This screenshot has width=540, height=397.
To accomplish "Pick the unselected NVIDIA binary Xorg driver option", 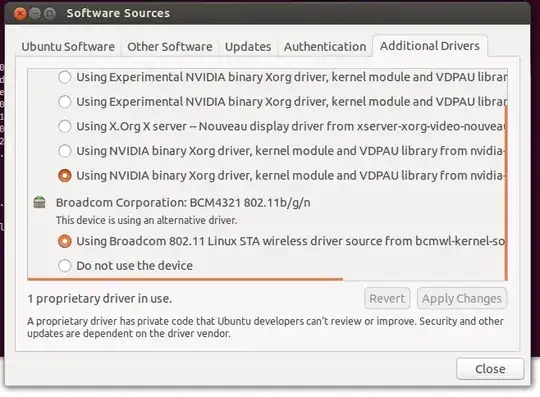I will (65, 151).
